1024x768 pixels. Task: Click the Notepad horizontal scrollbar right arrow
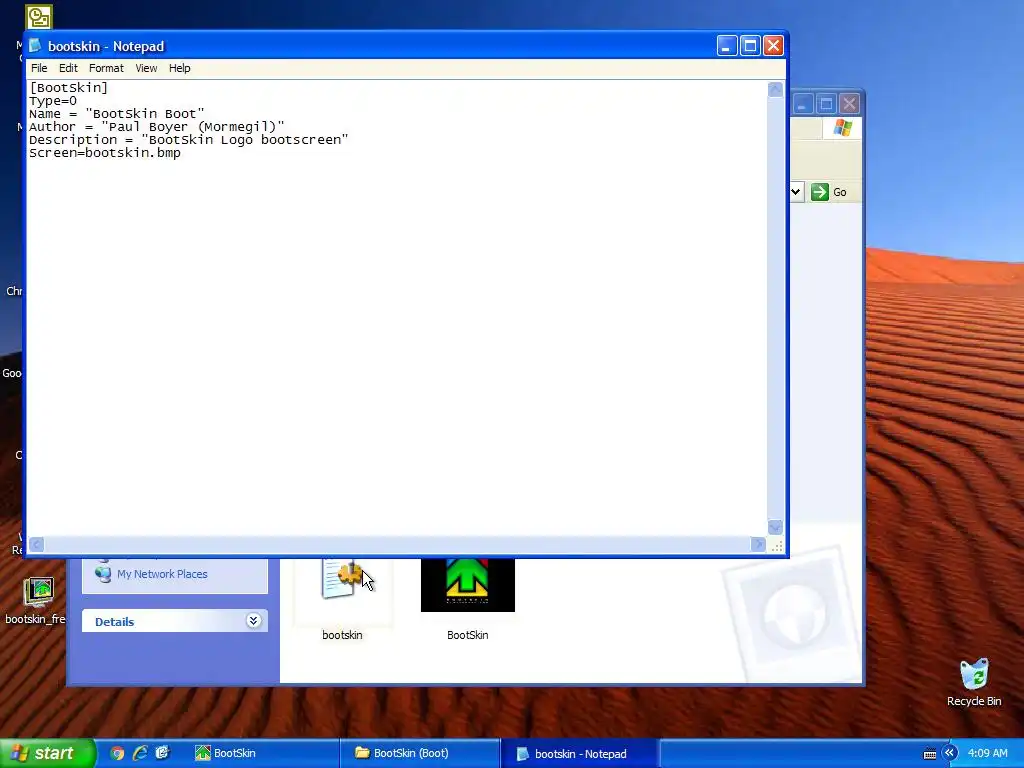(x=758, y=545)
